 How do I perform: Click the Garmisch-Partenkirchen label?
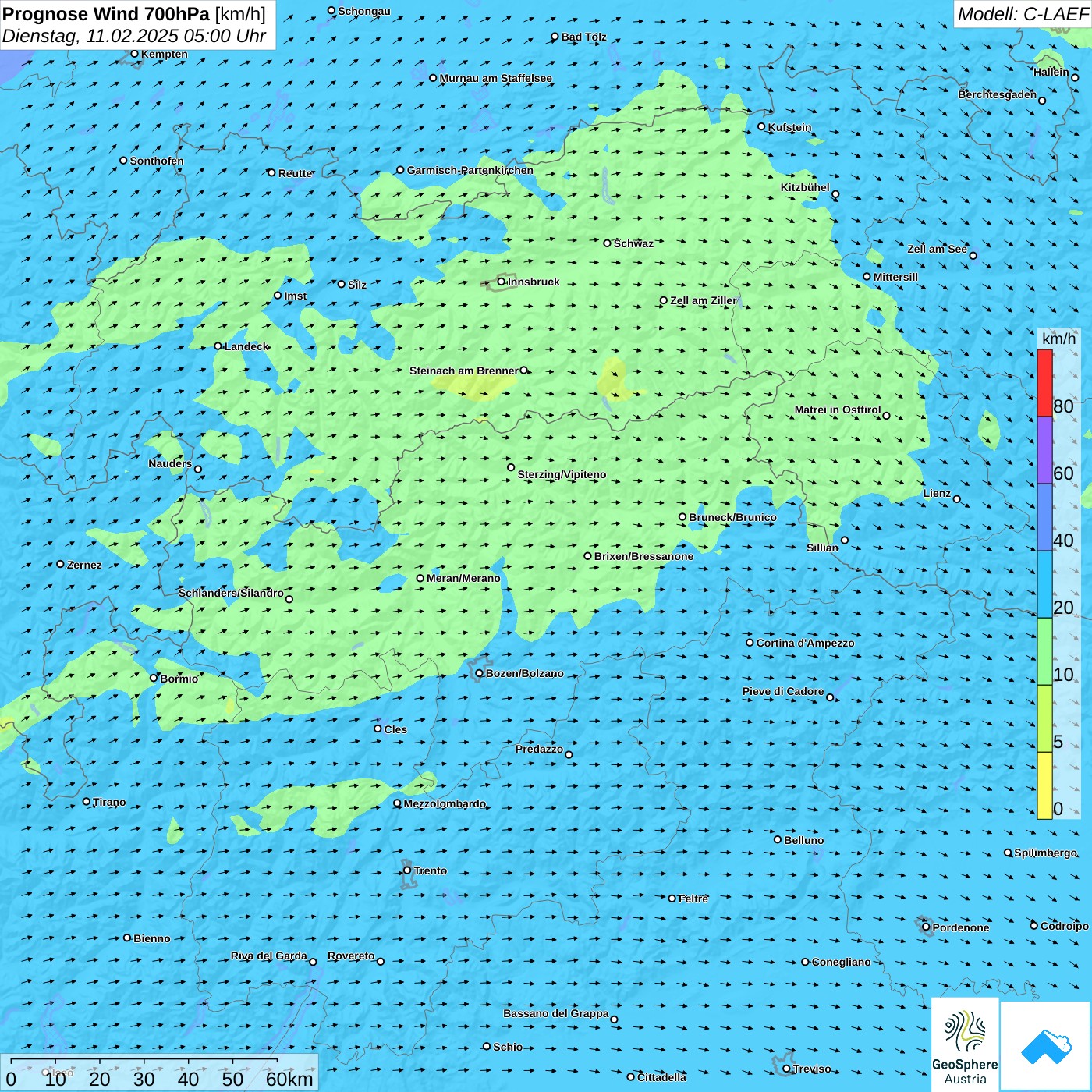click(470, 170)
